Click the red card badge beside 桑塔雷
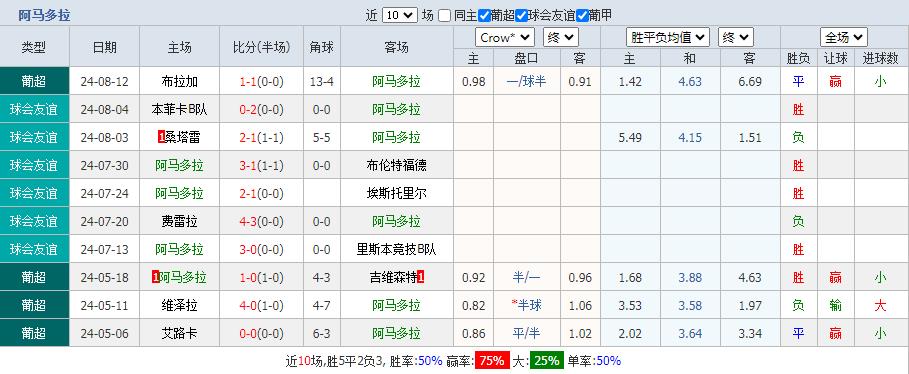909x374 pixels. (x=162, y=137)
